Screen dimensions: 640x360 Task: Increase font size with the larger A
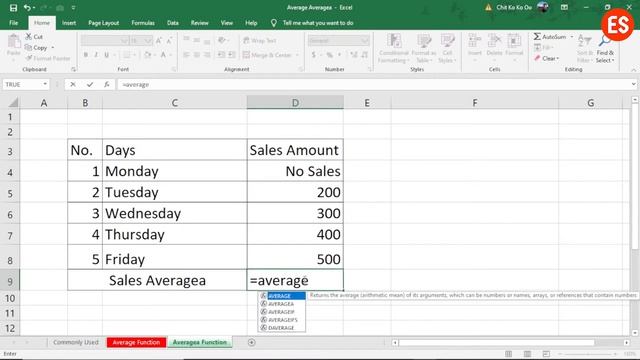click(159, 40)
